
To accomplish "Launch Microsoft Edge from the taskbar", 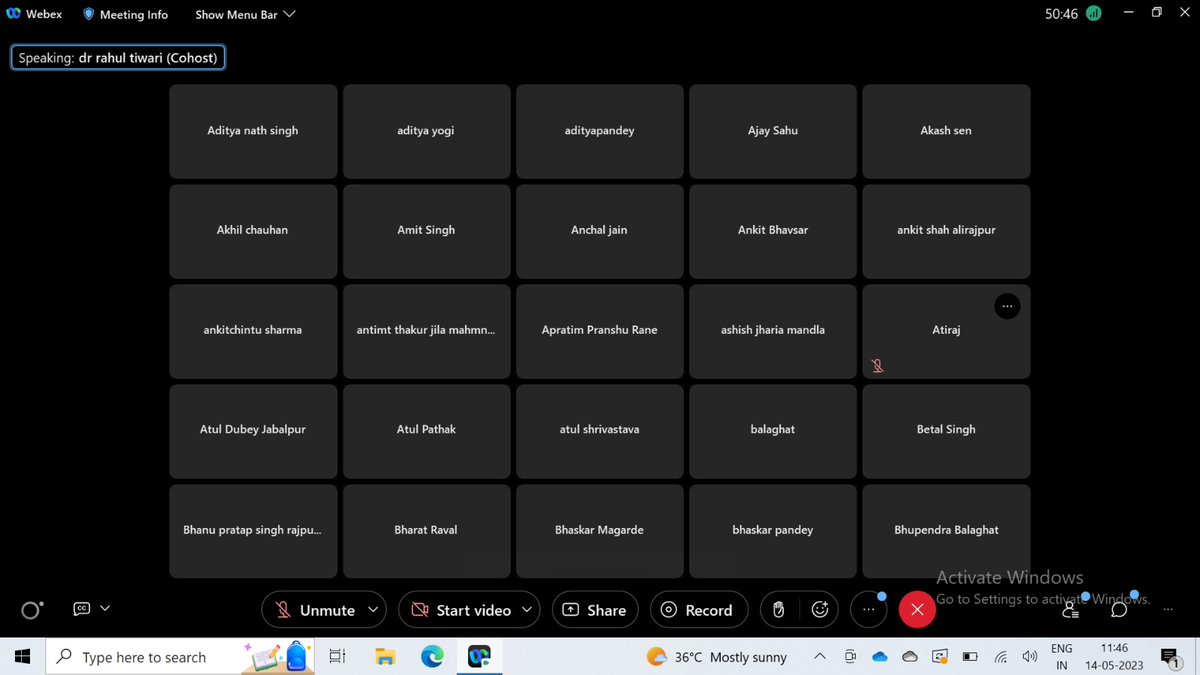I will (432, 657).
